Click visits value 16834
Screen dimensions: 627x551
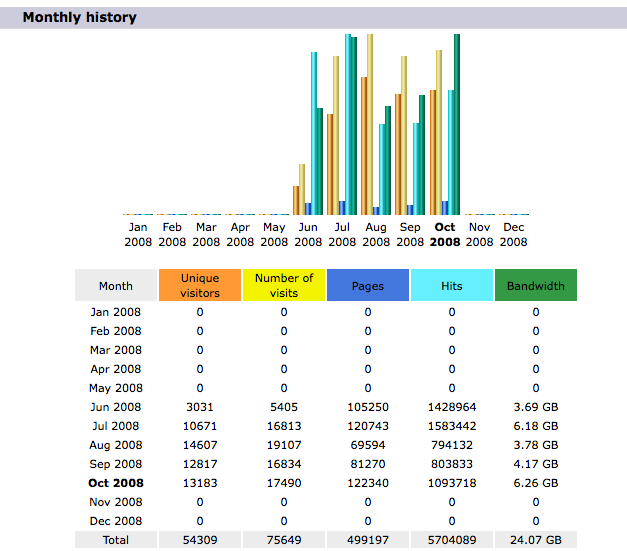[x=284, y=464]
